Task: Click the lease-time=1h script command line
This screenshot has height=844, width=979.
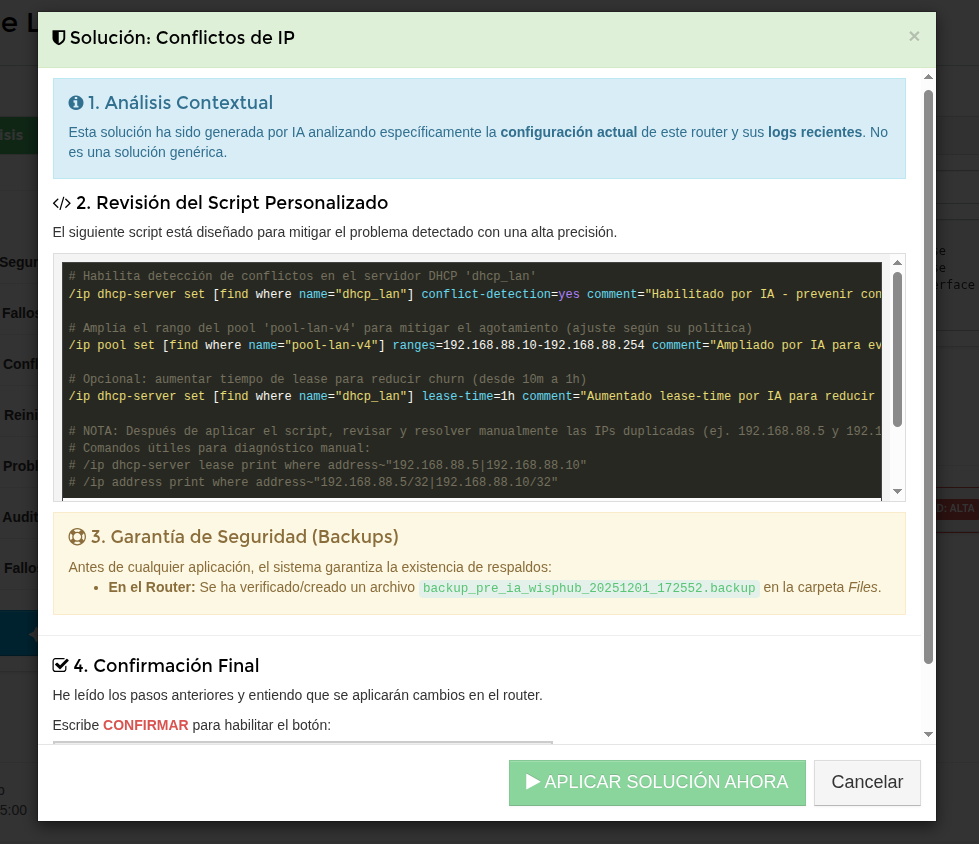Action: pos(470,396)
